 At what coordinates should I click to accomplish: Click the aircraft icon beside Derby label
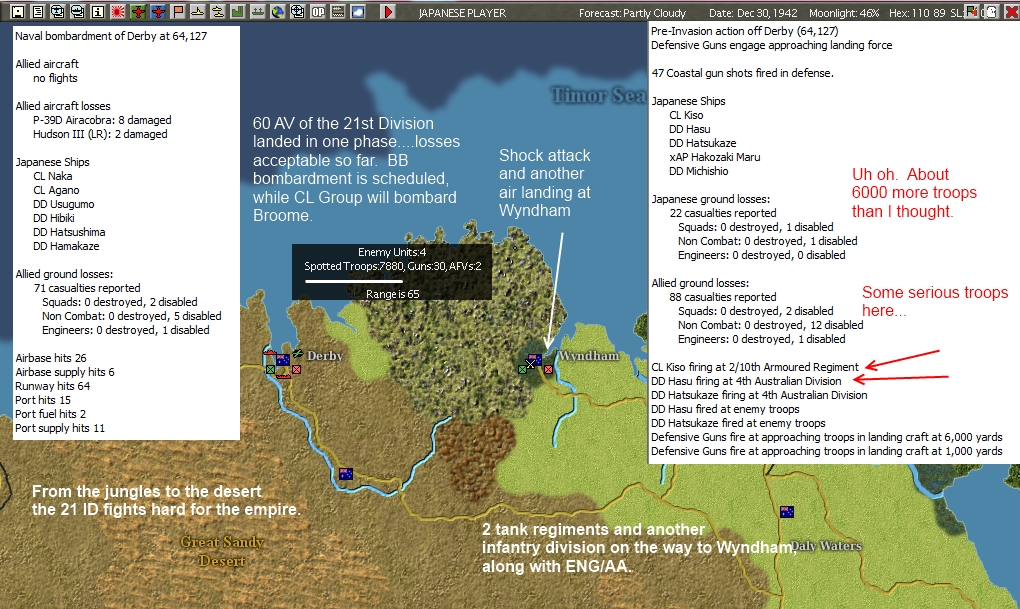pos(298,353)
